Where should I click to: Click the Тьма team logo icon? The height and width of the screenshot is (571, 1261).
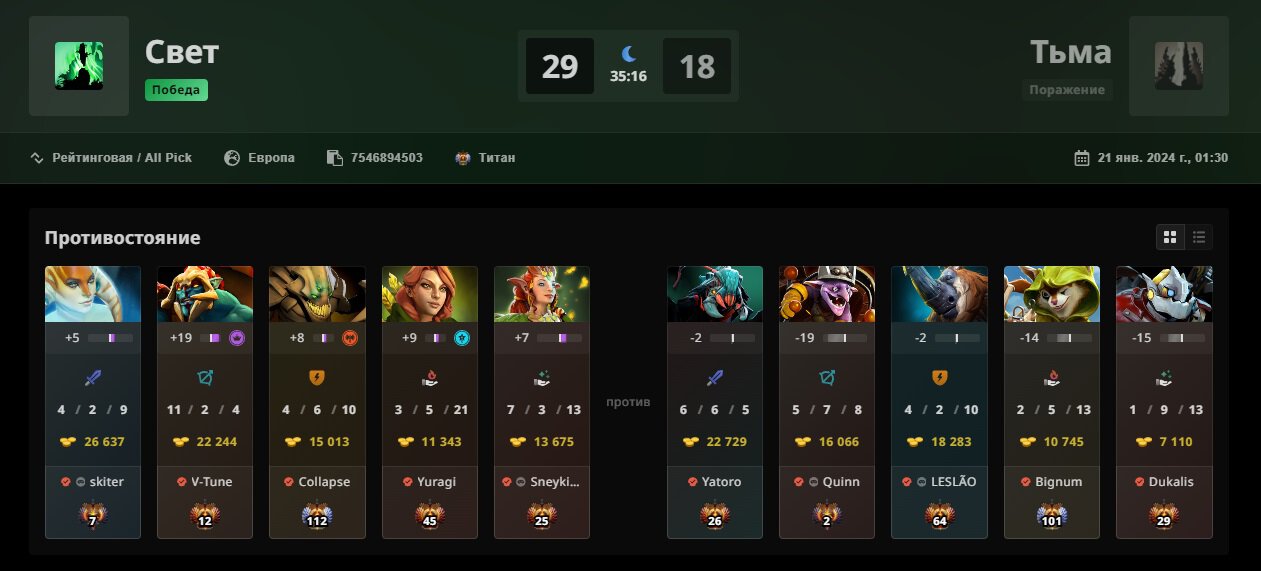(x=1179, y=66)
